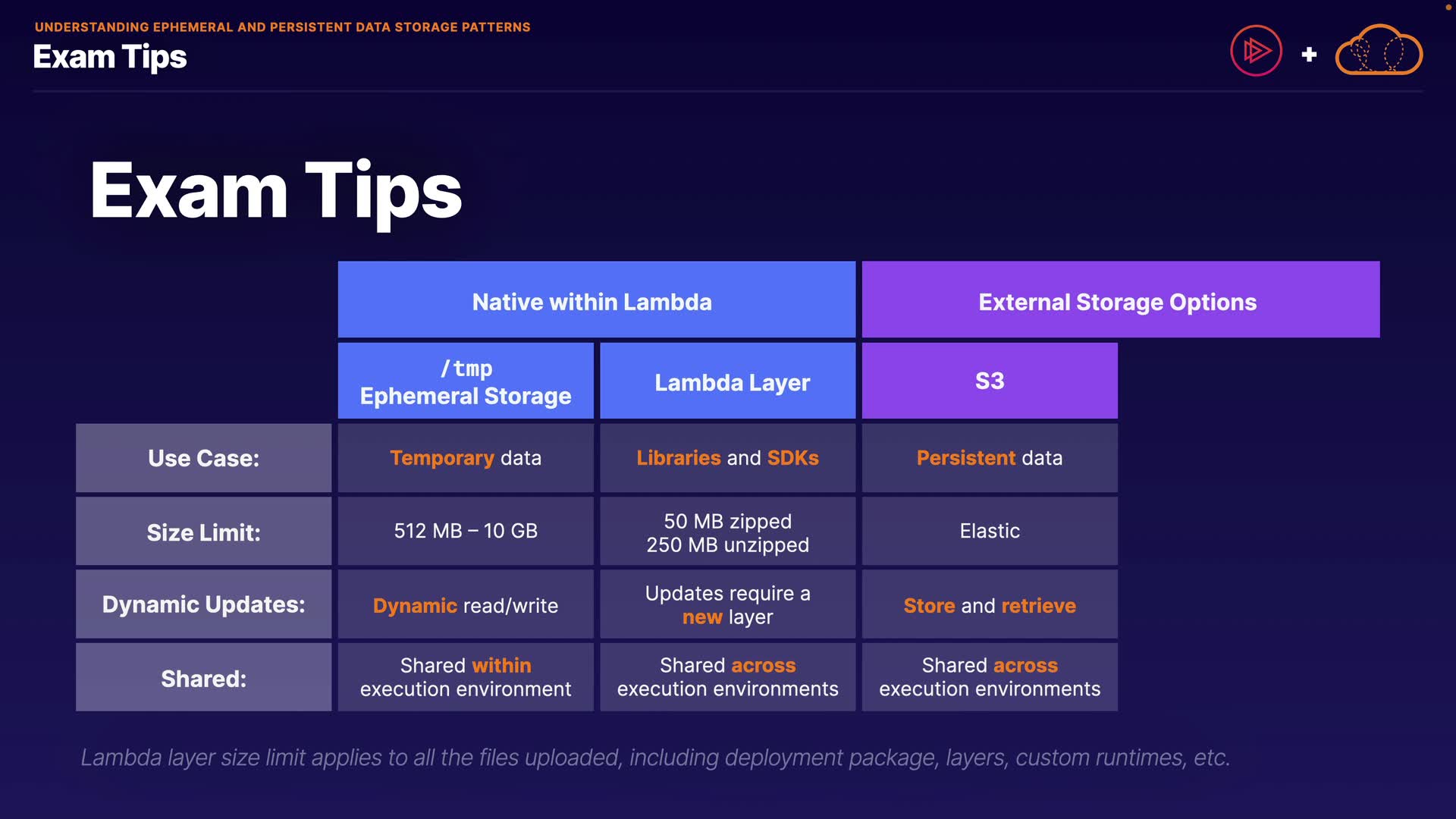Select the S3 column header

coord(989,381)
